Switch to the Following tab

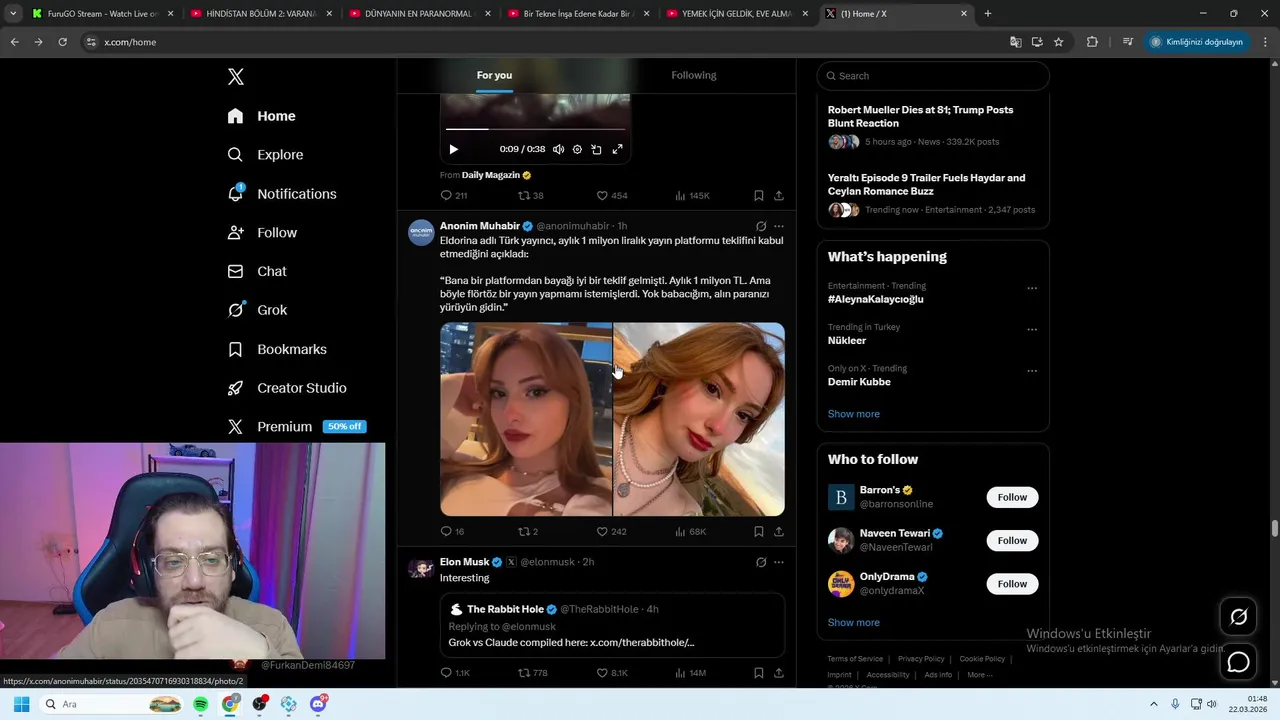(x=694, y=75)
